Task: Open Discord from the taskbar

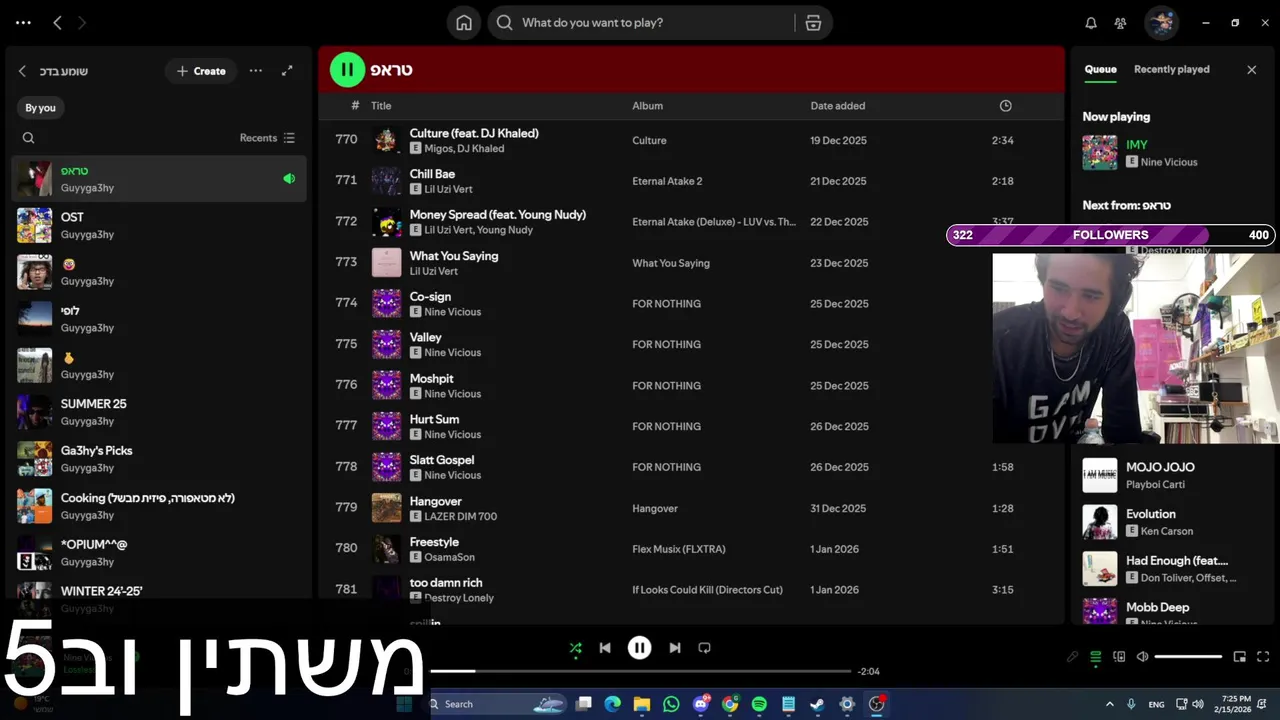Action: tap(701, 704)
